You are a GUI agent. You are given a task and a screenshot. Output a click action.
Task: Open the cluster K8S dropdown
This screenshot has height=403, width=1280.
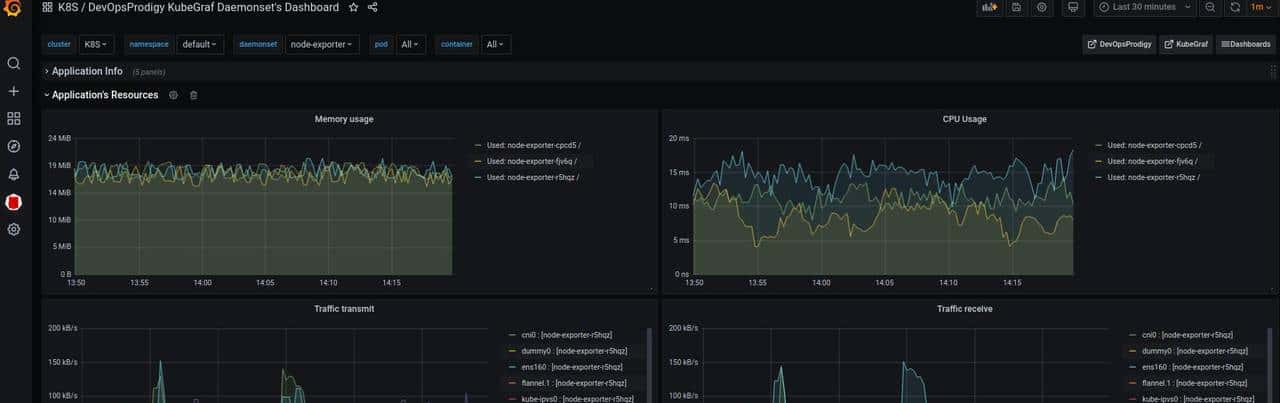96,44
